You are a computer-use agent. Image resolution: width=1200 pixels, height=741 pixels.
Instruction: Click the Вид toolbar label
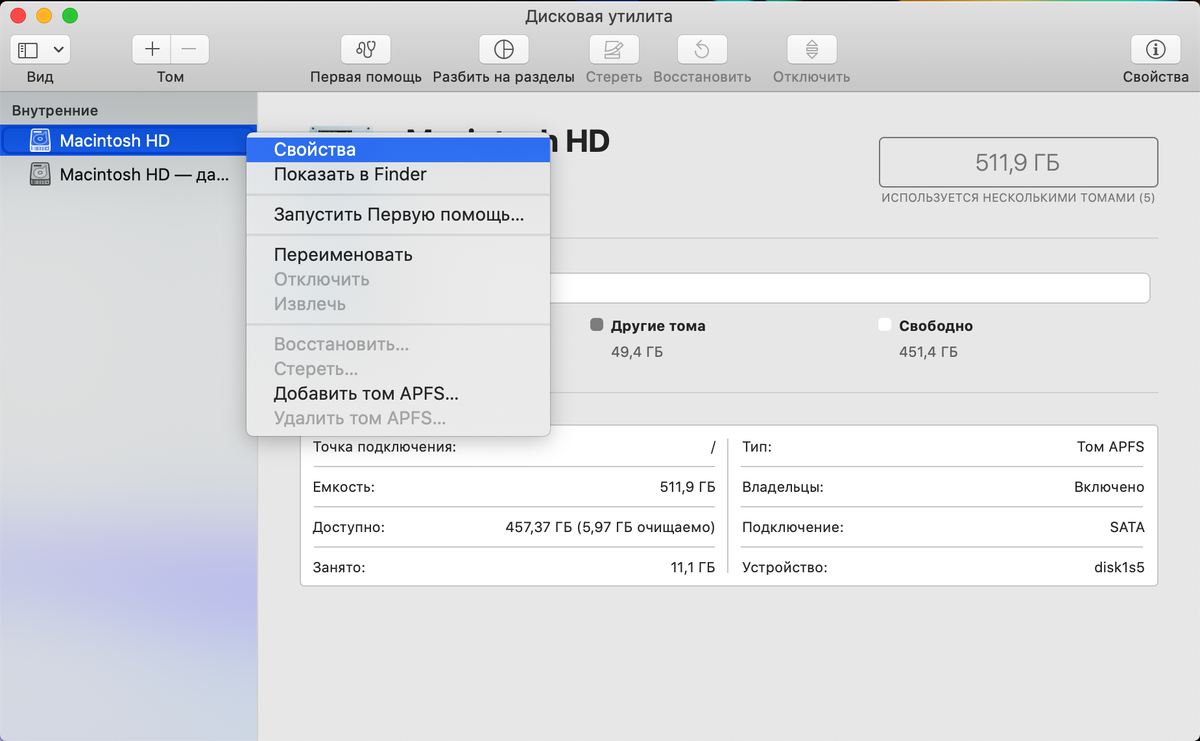(x=40, y=77)
